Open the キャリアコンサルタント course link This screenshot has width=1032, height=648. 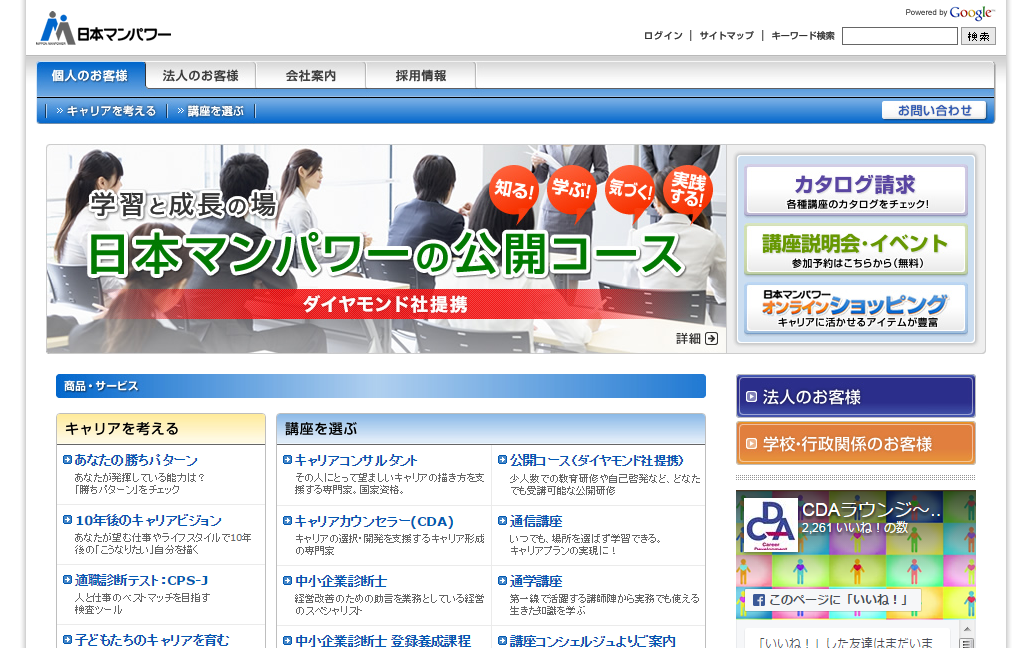pos(356,460)
